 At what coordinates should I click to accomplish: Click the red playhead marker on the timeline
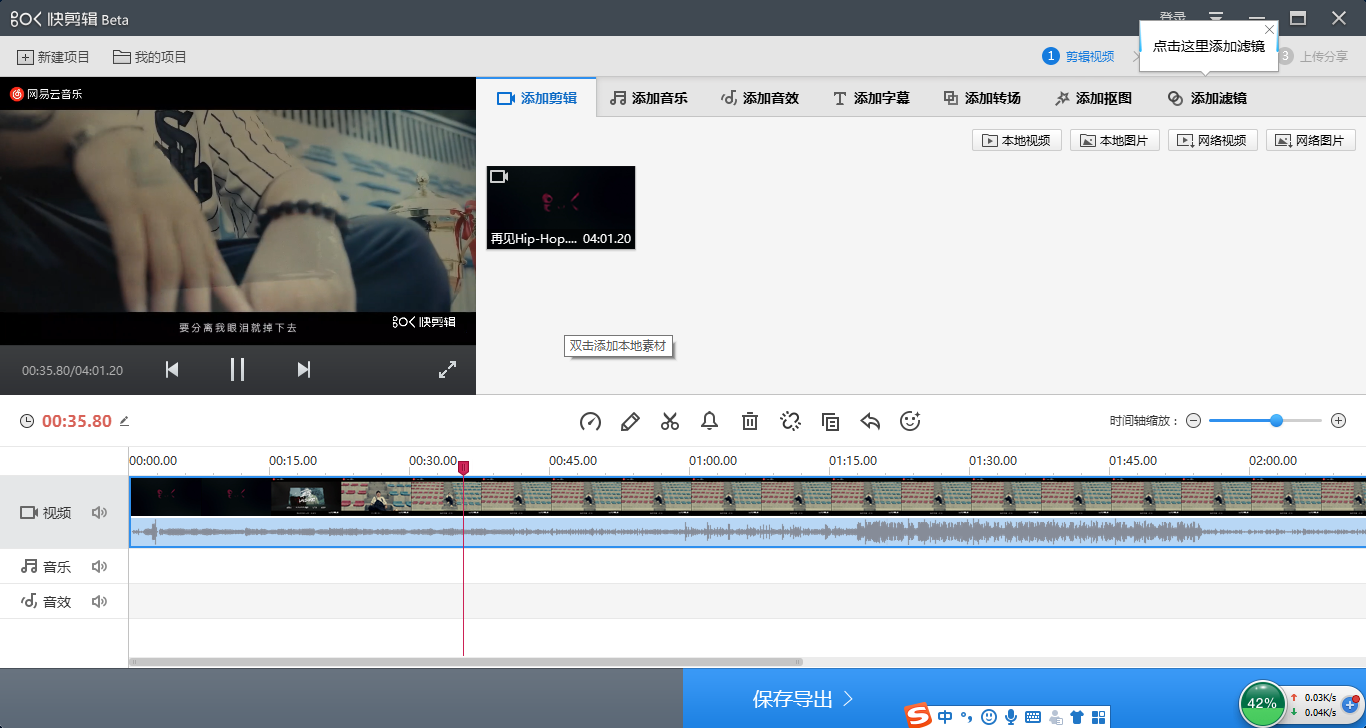[463, 467]
